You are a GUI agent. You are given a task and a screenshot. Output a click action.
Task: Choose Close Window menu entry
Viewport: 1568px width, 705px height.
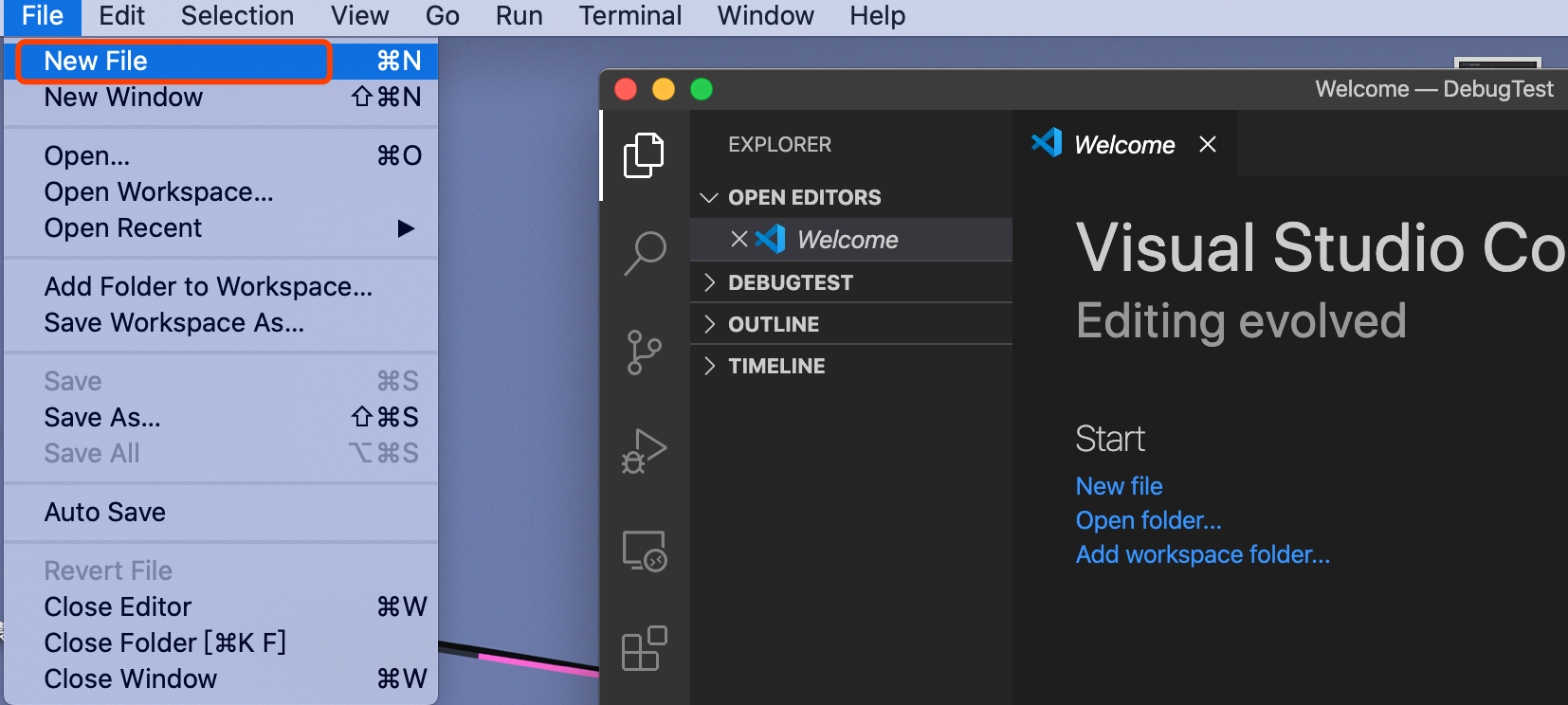pos(221,678)
